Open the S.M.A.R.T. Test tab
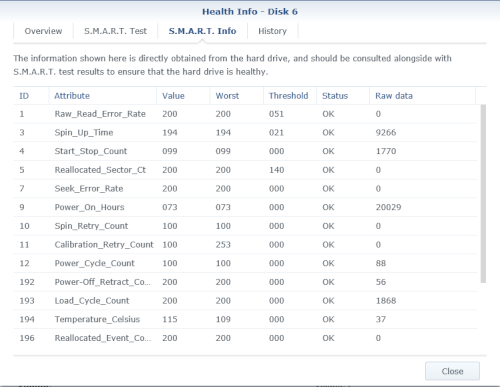The width and height of the screenshot is (500, 387). pos(115,31)
